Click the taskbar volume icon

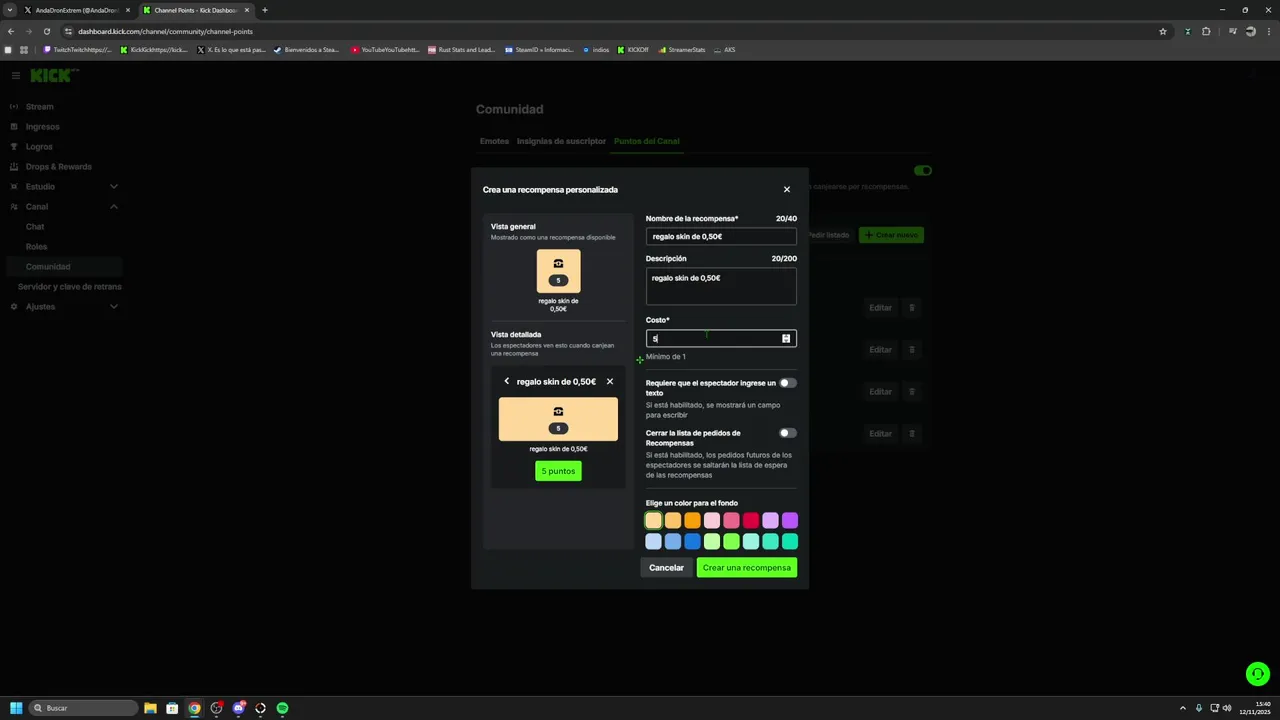(x=1227, y=708)
